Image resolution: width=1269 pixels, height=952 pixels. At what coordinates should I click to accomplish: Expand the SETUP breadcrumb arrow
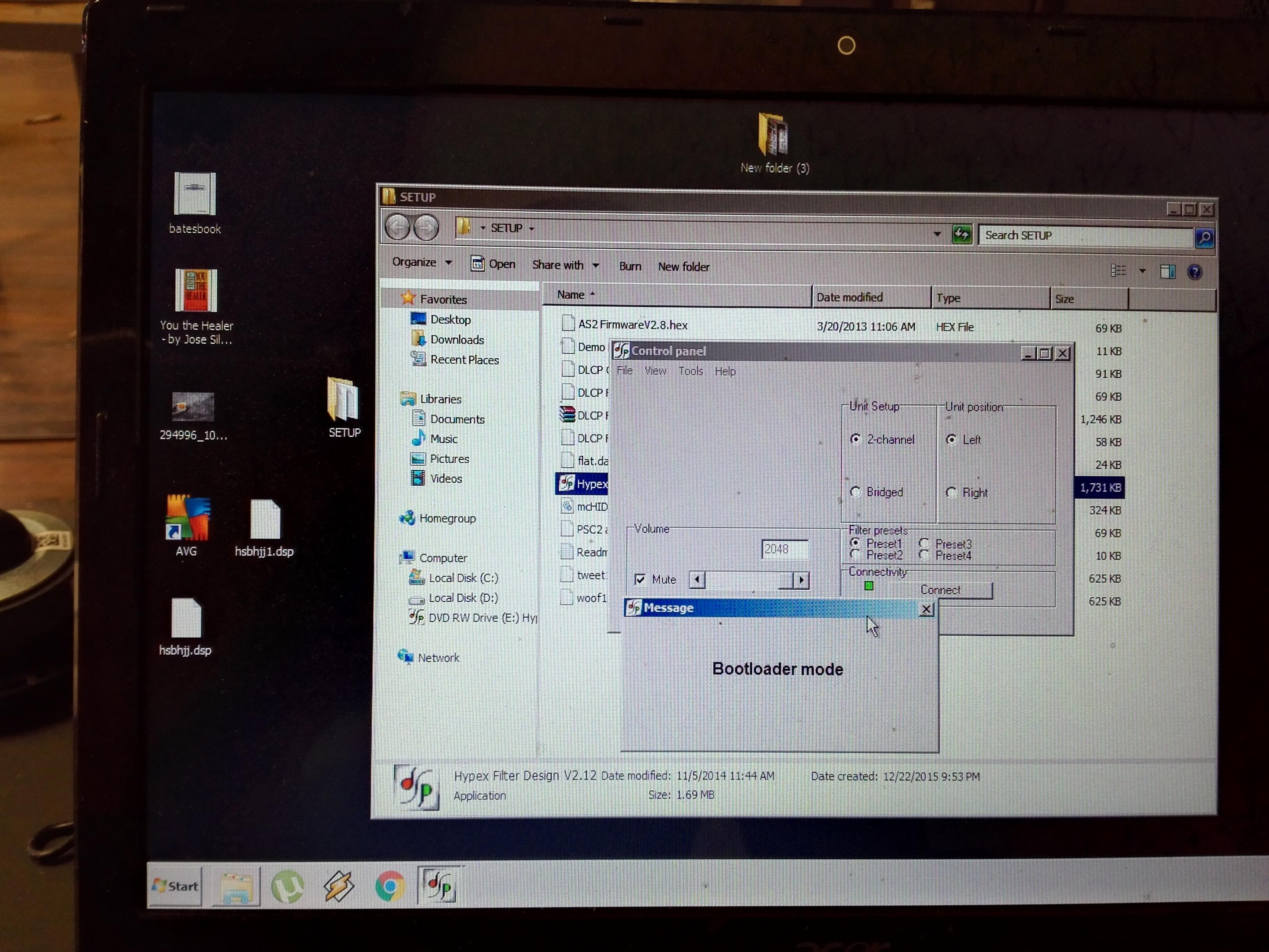coord(531,229)
